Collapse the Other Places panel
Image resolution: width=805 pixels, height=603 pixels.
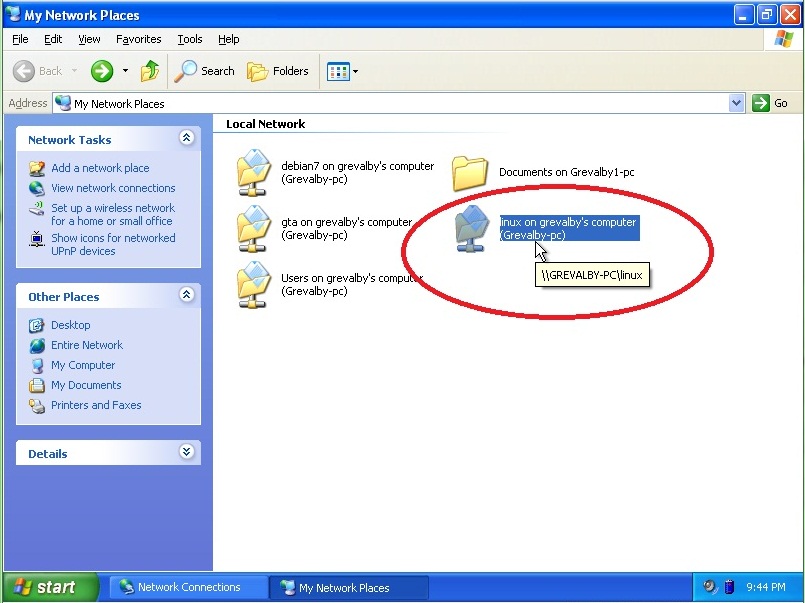pos(186,295)
